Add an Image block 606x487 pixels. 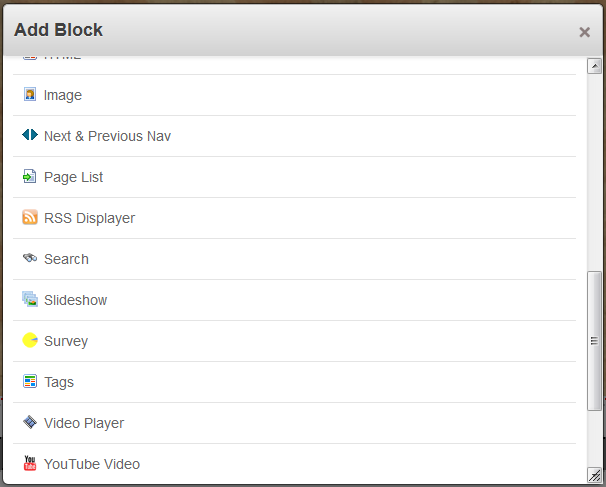[63, 96]
